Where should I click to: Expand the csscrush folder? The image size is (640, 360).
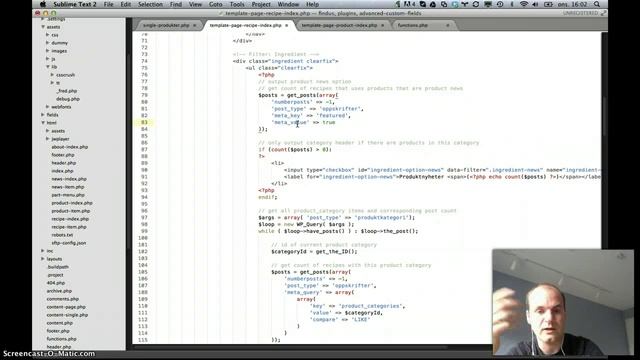(53, 75)
